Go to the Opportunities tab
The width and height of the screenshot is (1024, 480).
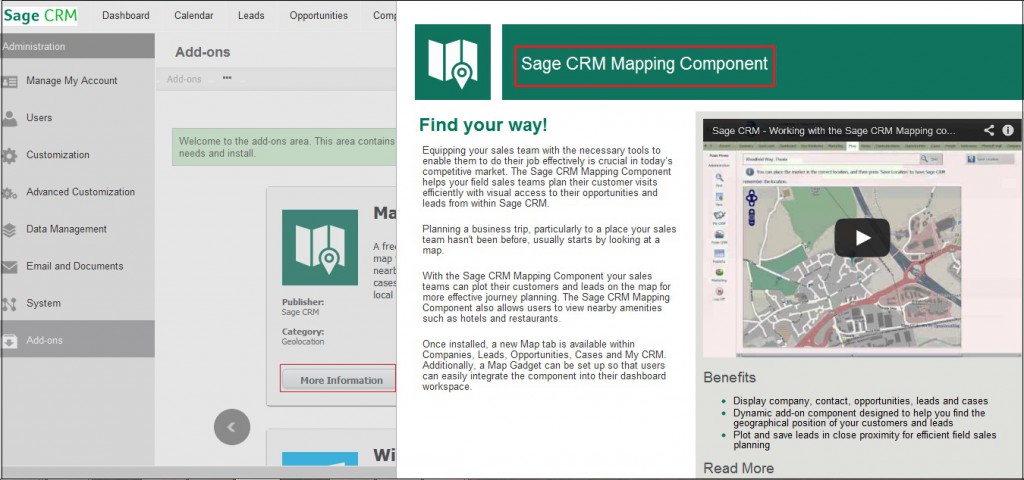(319, 16)
